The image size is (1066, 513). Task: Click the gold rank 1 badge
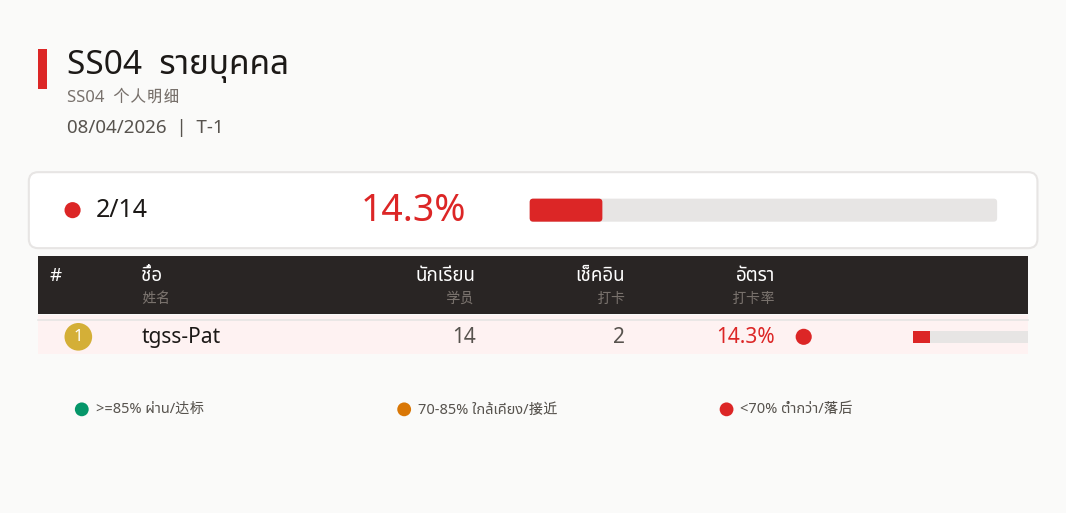[78, 336]
